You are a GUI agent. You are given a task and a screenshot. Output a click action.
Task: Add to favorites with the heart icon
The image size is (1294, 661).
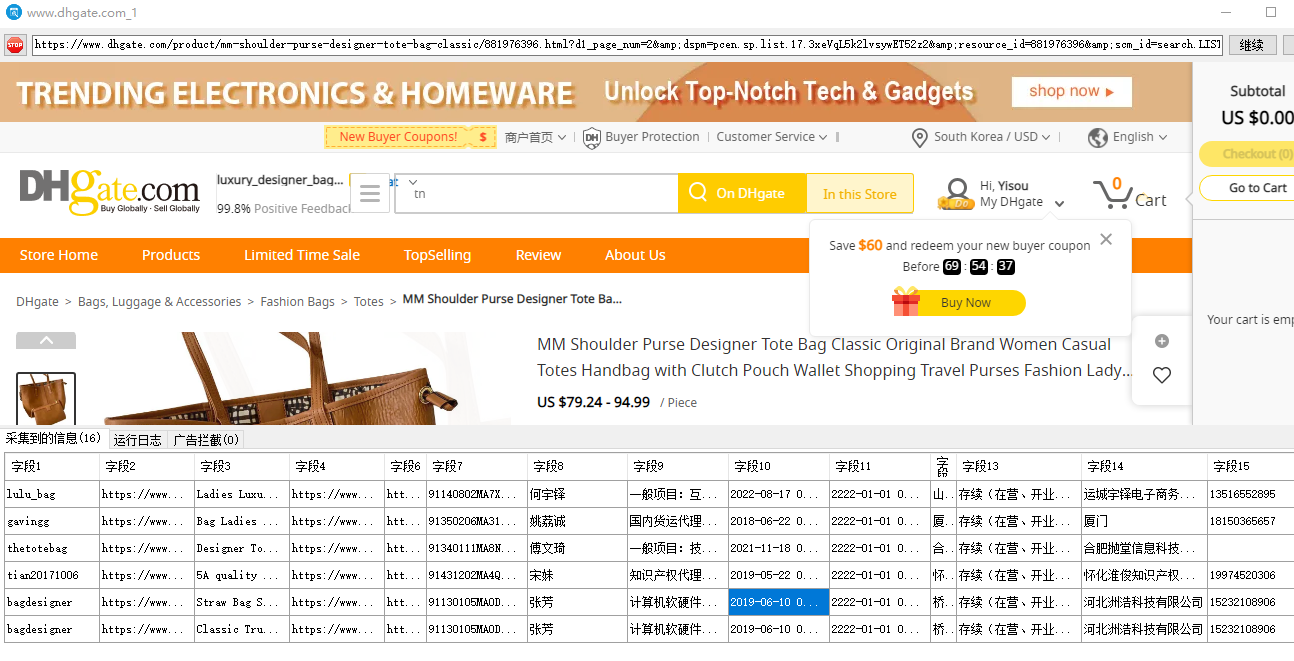1162,375
